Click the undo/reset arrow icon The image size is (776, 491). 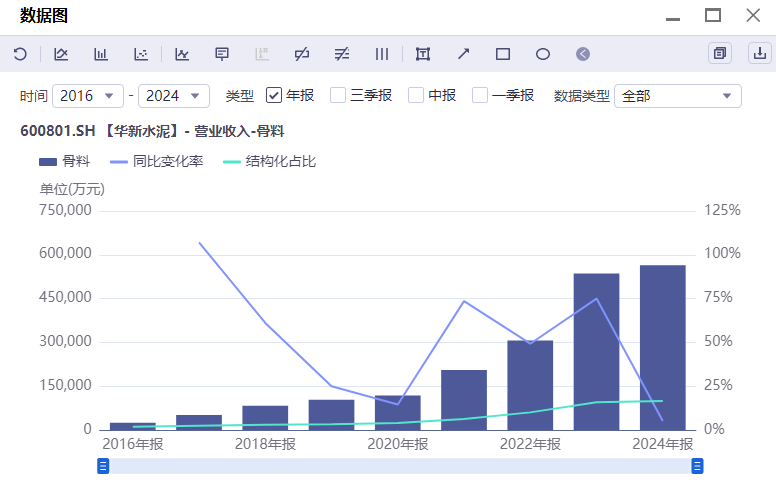(20, 54)
